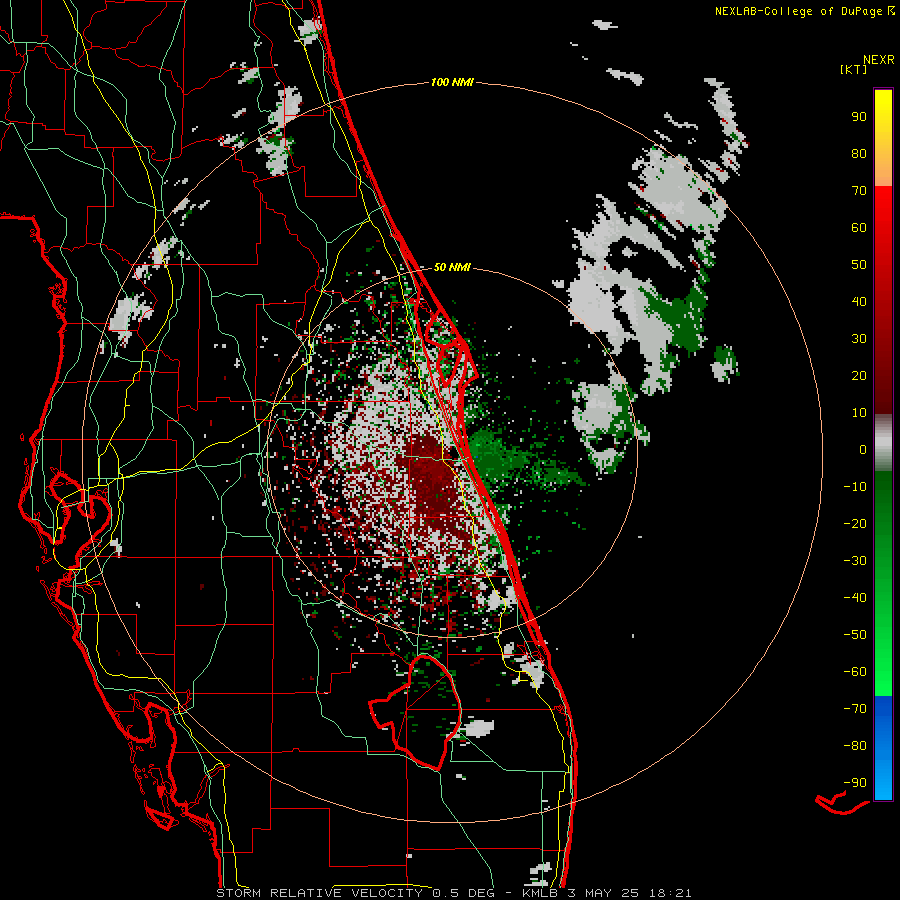This screenshot has height=900, width=900.
Task: Click the -40 knot scale value
Action: (855, 598)
